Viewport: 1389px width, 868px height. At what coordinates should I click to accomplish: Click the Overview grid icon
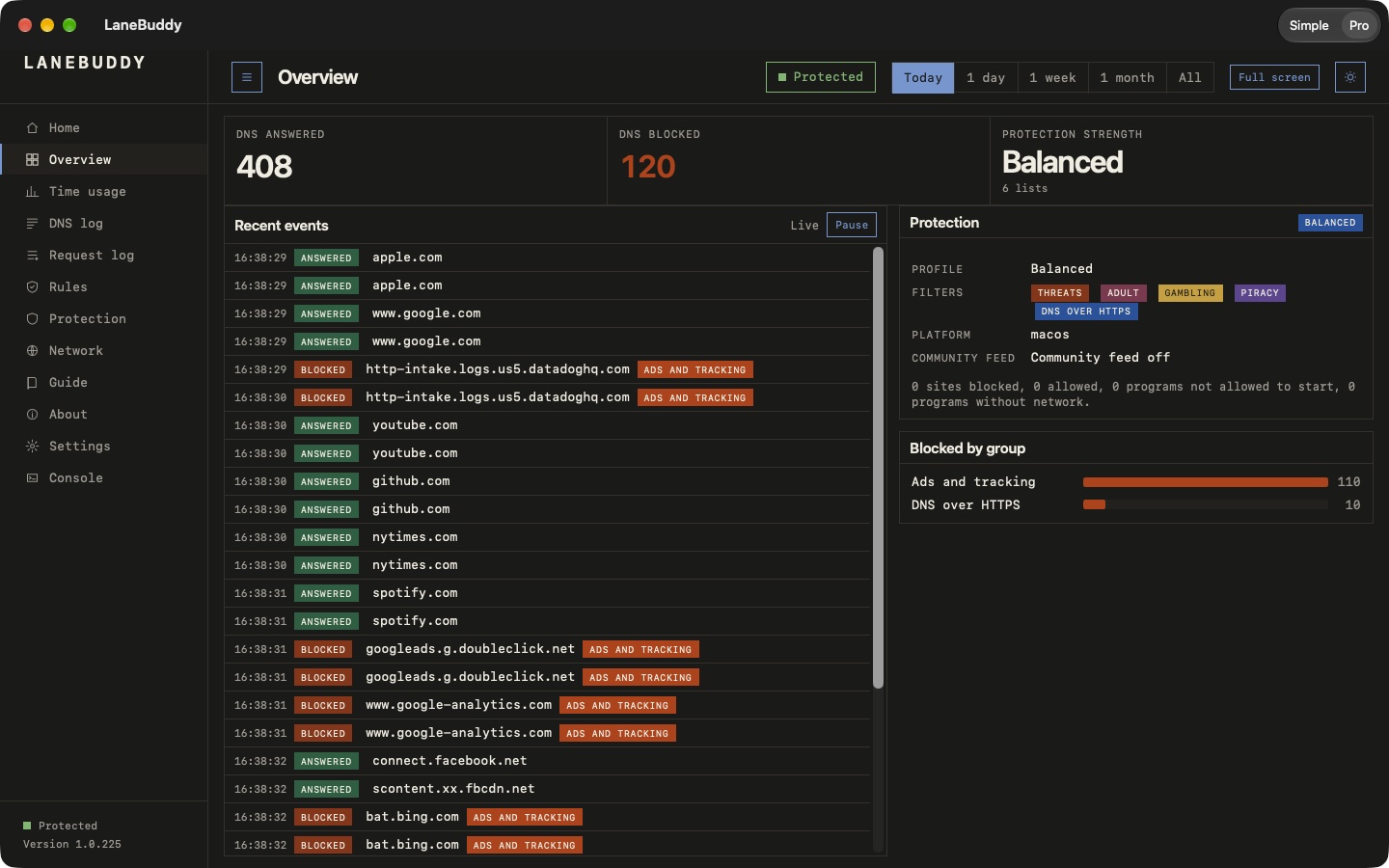tap(32, 160)
